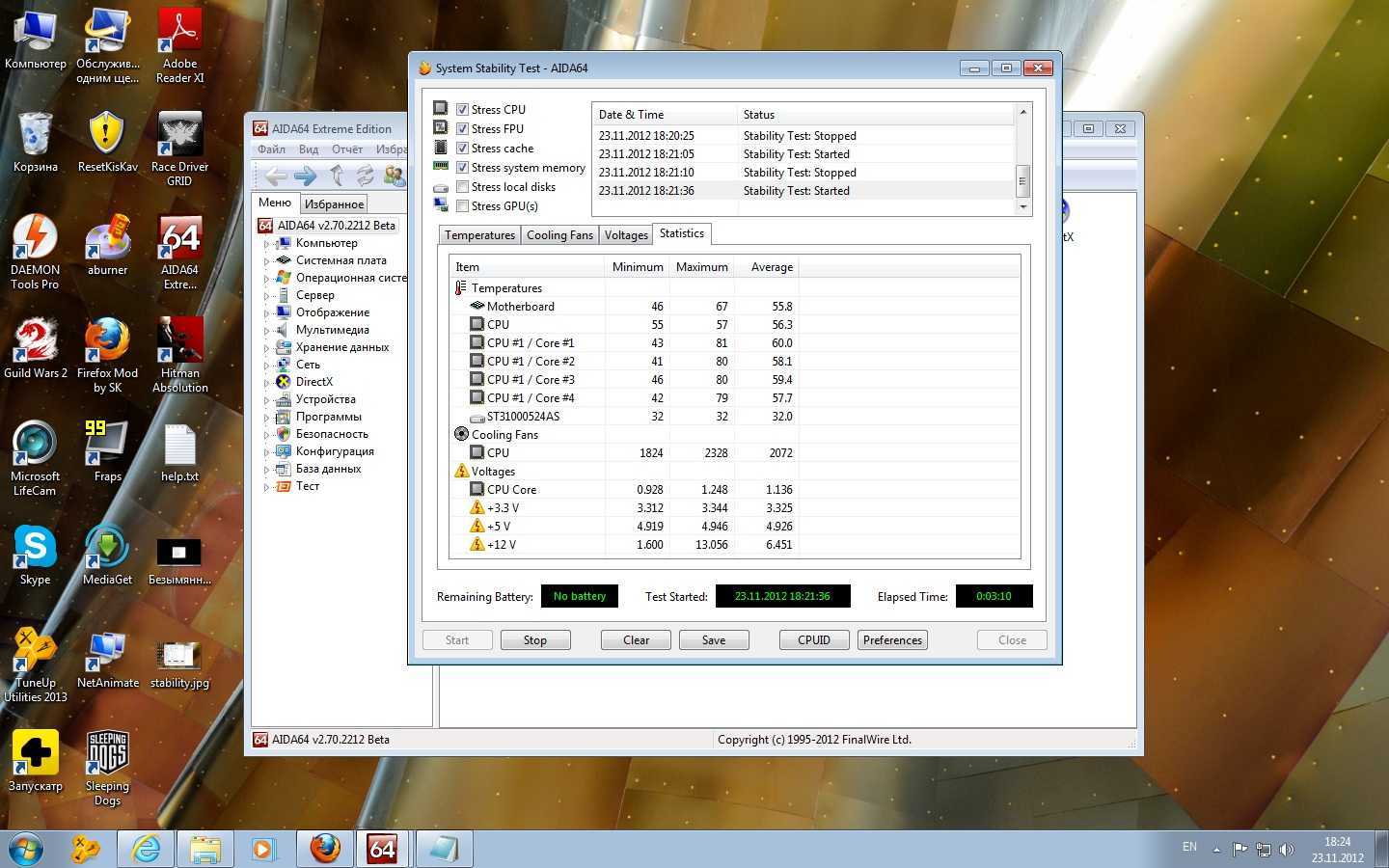Image resolution: width=1389 pixels, height=868 pixels.
Task: Expand the Мультимедиа tree node
Action: point(267,331)
